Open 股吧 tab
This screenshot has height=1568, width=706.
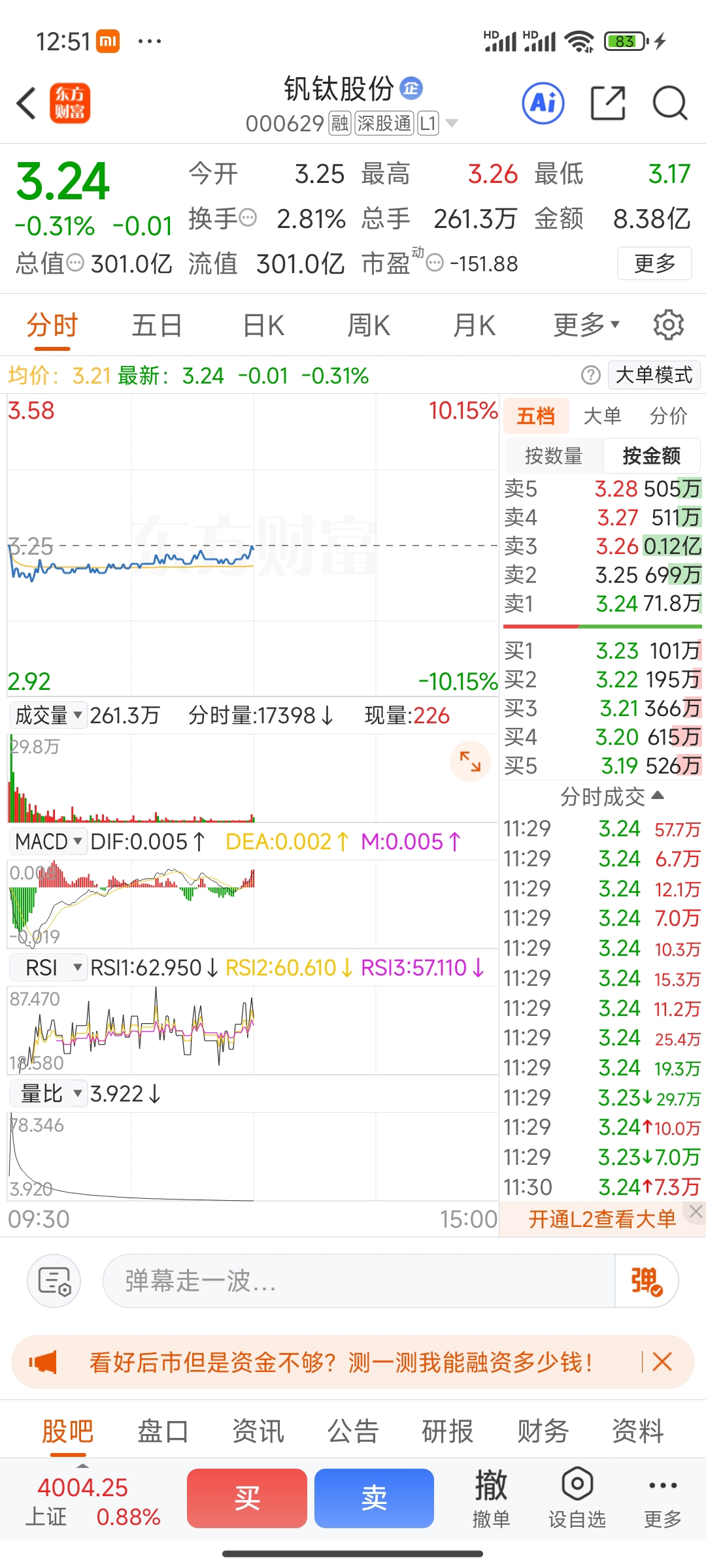click(x=68, y=1431)
